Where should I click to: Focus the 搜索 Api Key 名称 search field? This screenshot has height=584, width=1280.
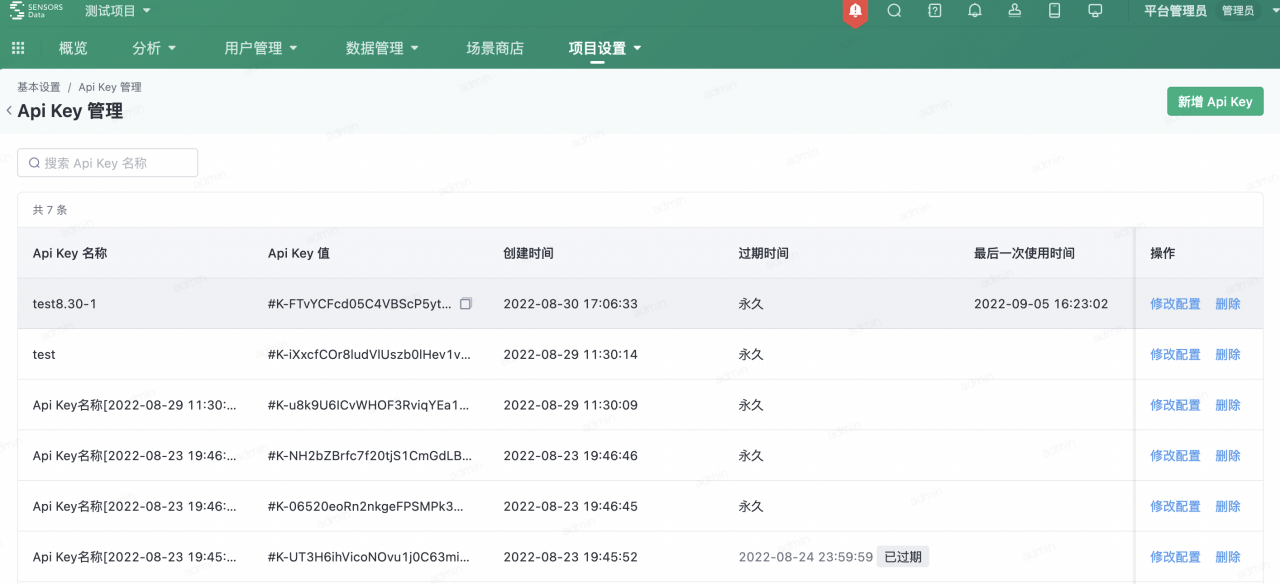108,163
